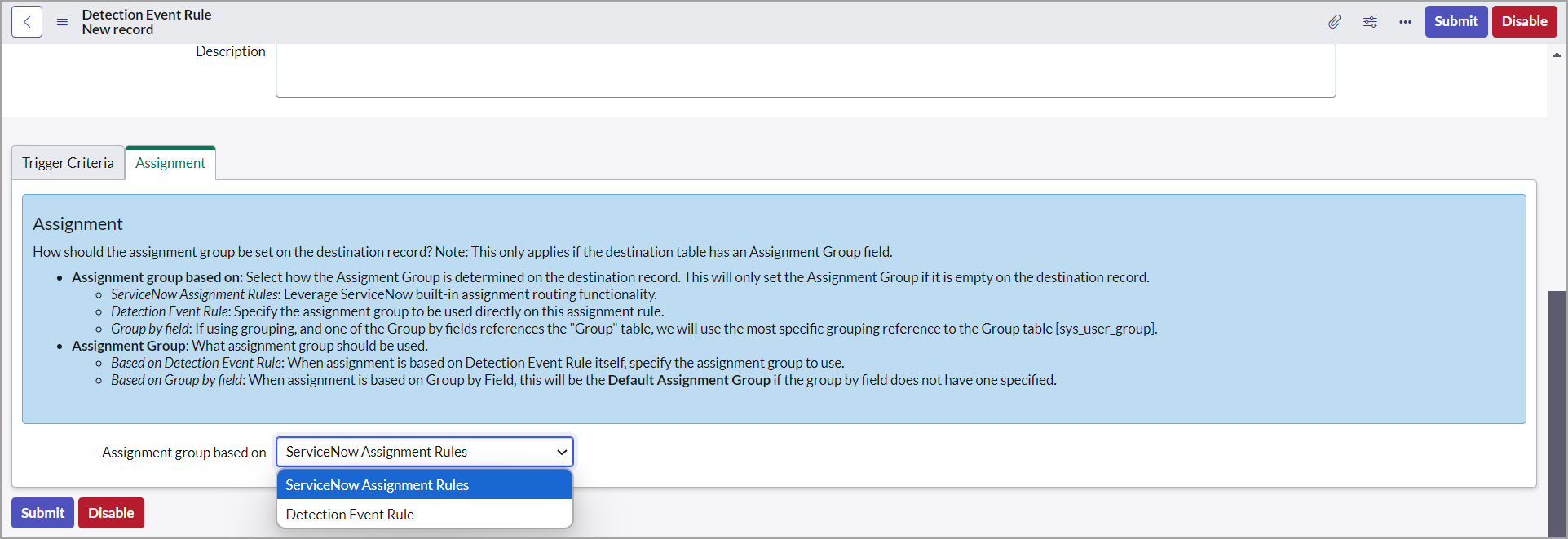Choose the ServiceNow Assignment Rules option
Screen dimensions: 1568x539
click(424, 485)
